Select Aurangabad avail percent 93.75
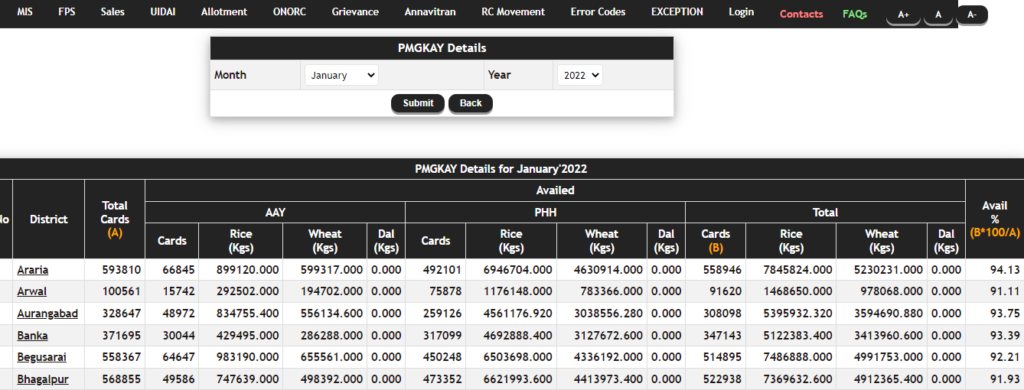Viewport: 1024px width, 390px height. (1005, 314)
